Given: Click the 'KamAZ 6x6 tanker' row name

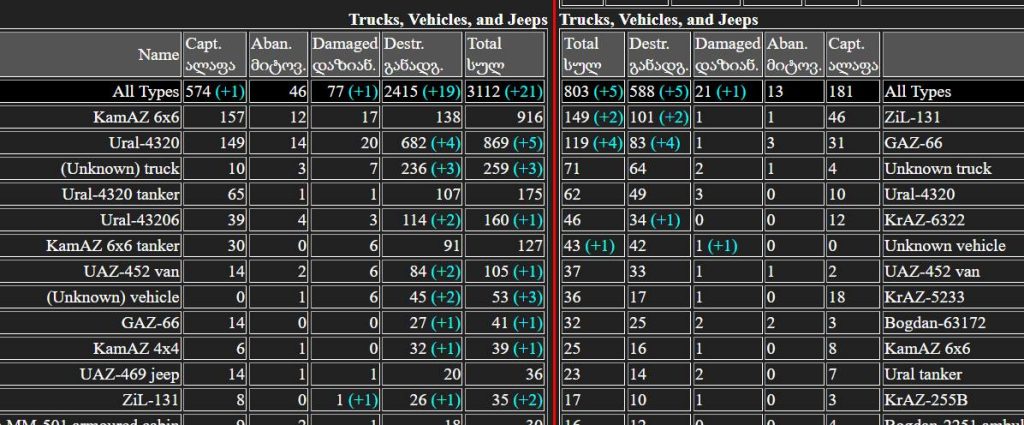Looking at the screenshot, I should (113, 246).
